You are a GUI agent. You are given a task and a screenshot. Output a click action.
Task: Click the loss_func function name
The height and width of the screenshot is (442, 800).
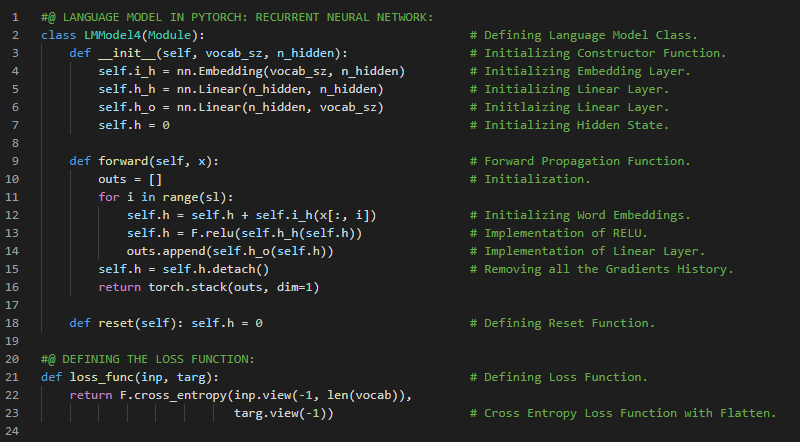point(100,377)
